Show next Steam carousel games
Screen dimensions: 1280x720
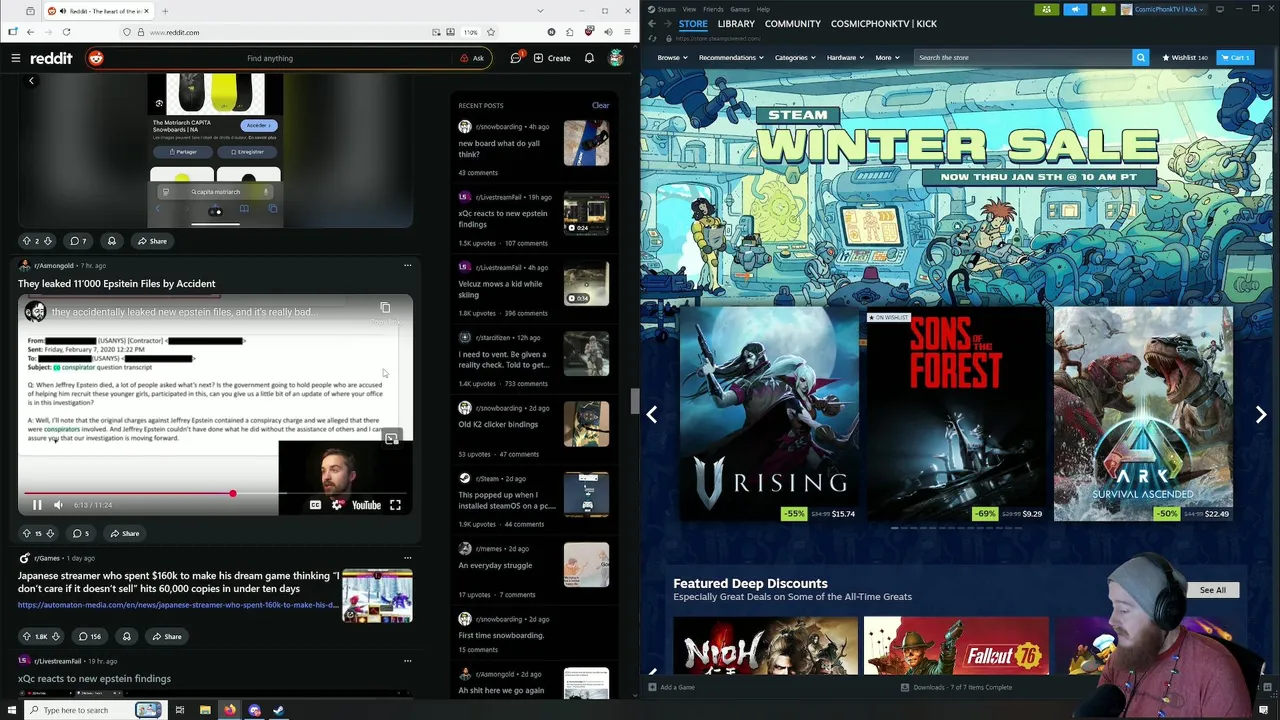[1261, 414]
